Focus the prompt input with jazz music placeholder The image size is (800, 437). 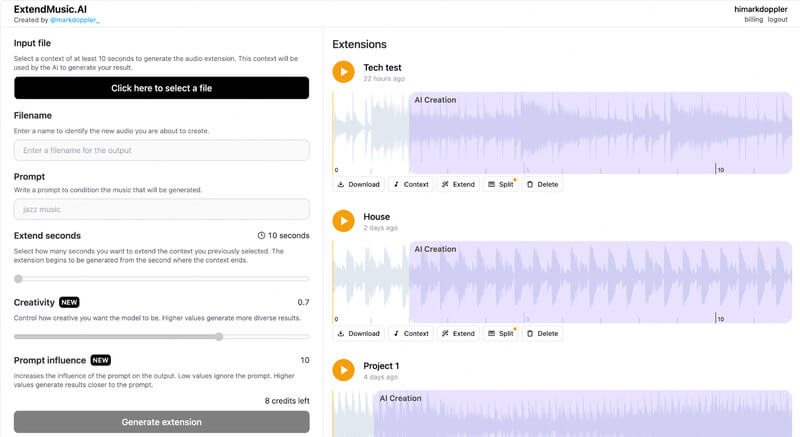pos(161,209)
